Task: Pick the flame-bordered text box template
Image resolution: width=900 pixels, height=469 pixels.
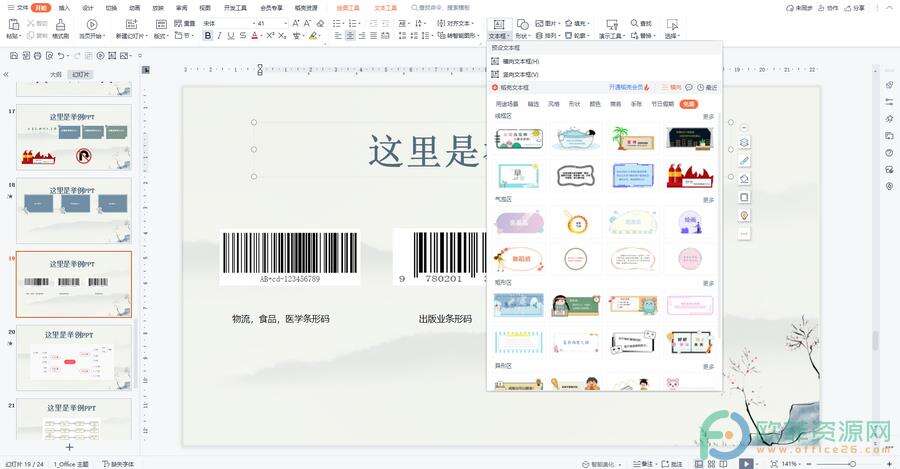Action: click(689, 176)
